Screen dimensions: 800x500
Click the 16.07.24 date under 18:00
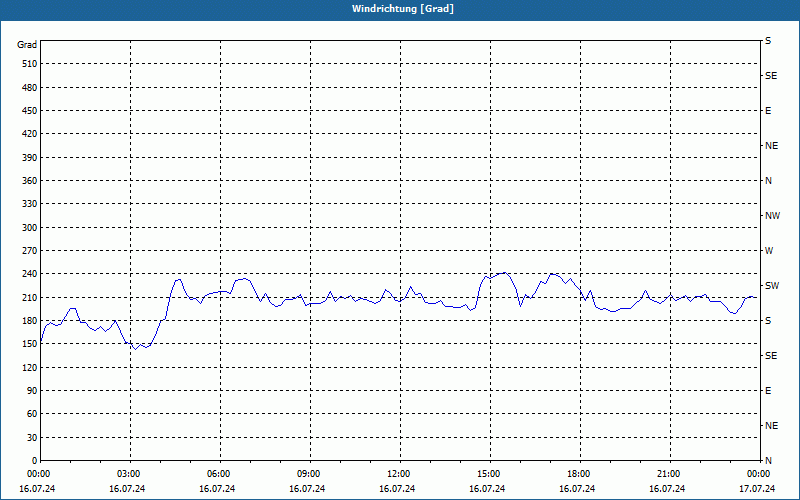[x=577, y=489]
